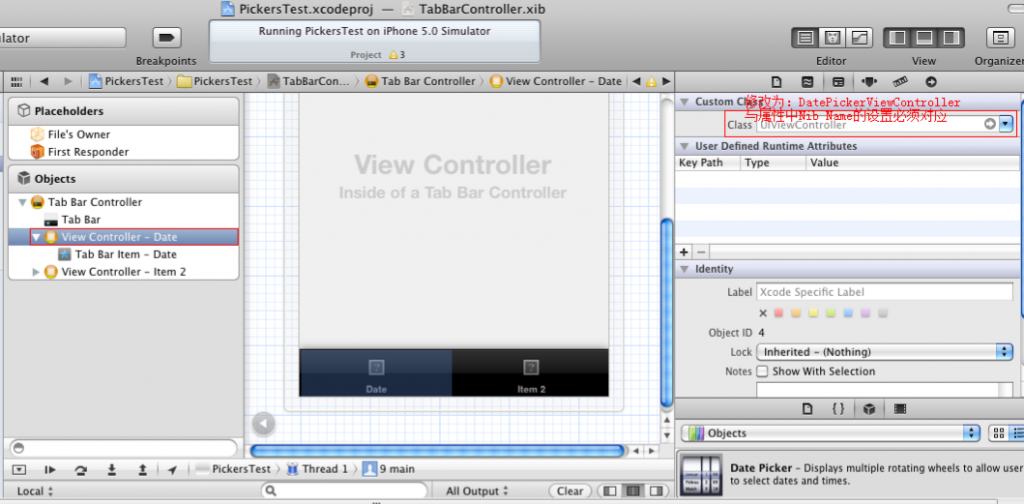
Task: Collapse the Custom Class section
Action: tap(684, 102)
